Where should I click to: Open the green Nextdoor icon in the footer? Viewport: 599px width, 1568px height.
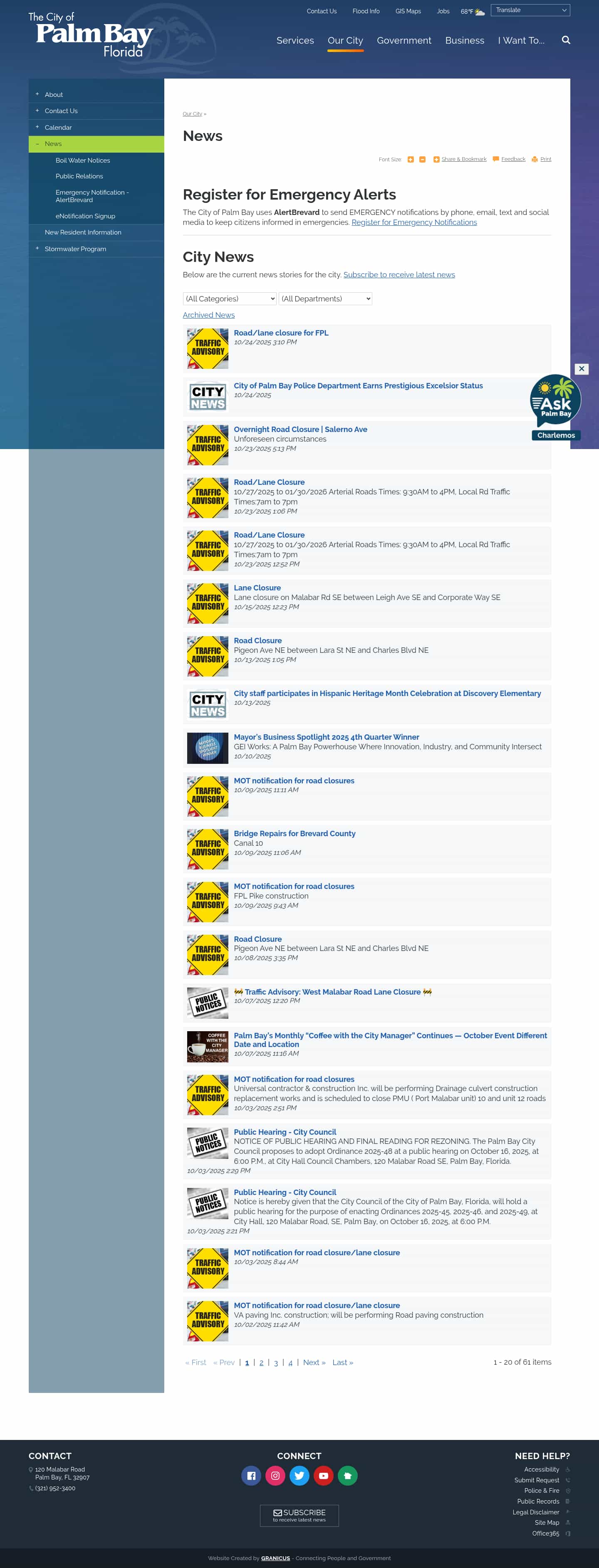click(348, 1475)
